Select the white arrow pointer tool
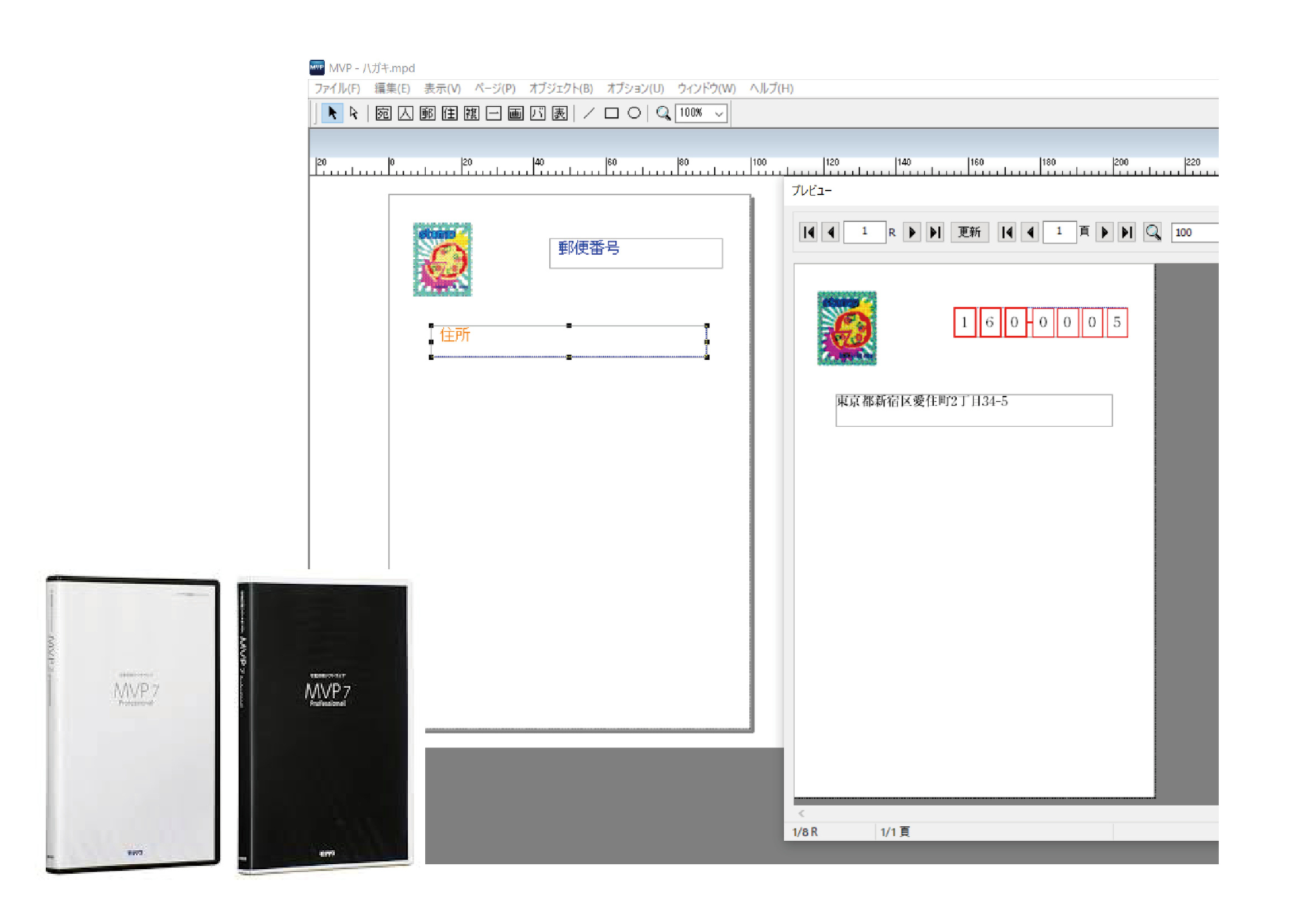 pyautogui.click(x=354, y=113)
